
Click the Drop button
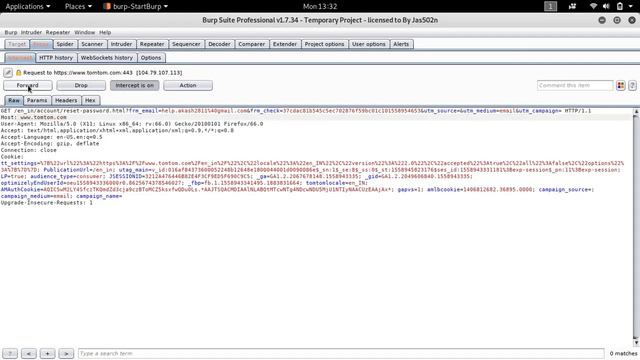click(81, 85)
